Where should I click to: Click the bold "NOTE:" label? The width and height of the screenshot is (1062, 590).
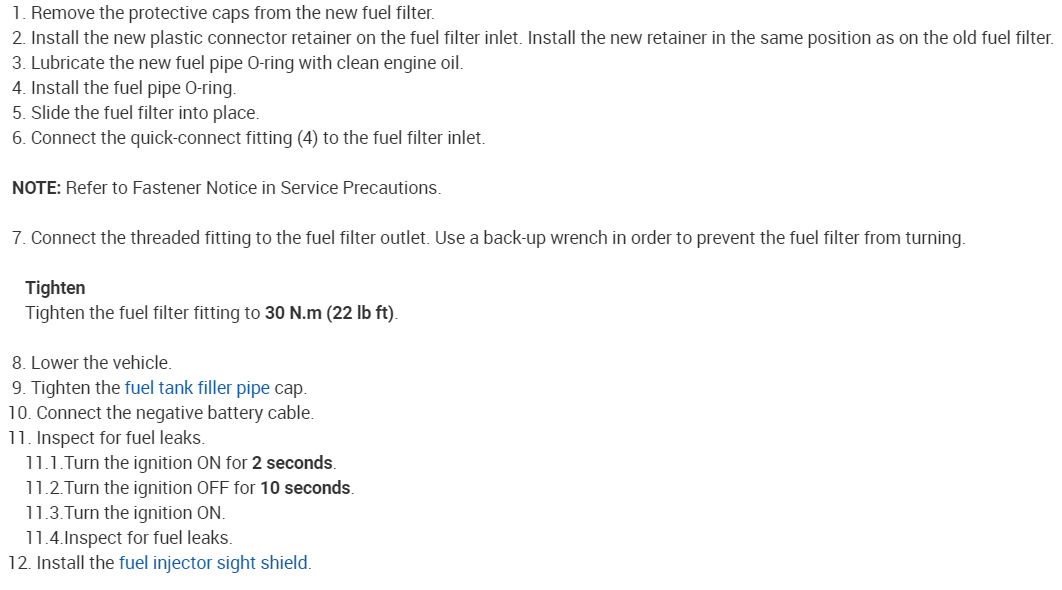[x=36, y=188]
